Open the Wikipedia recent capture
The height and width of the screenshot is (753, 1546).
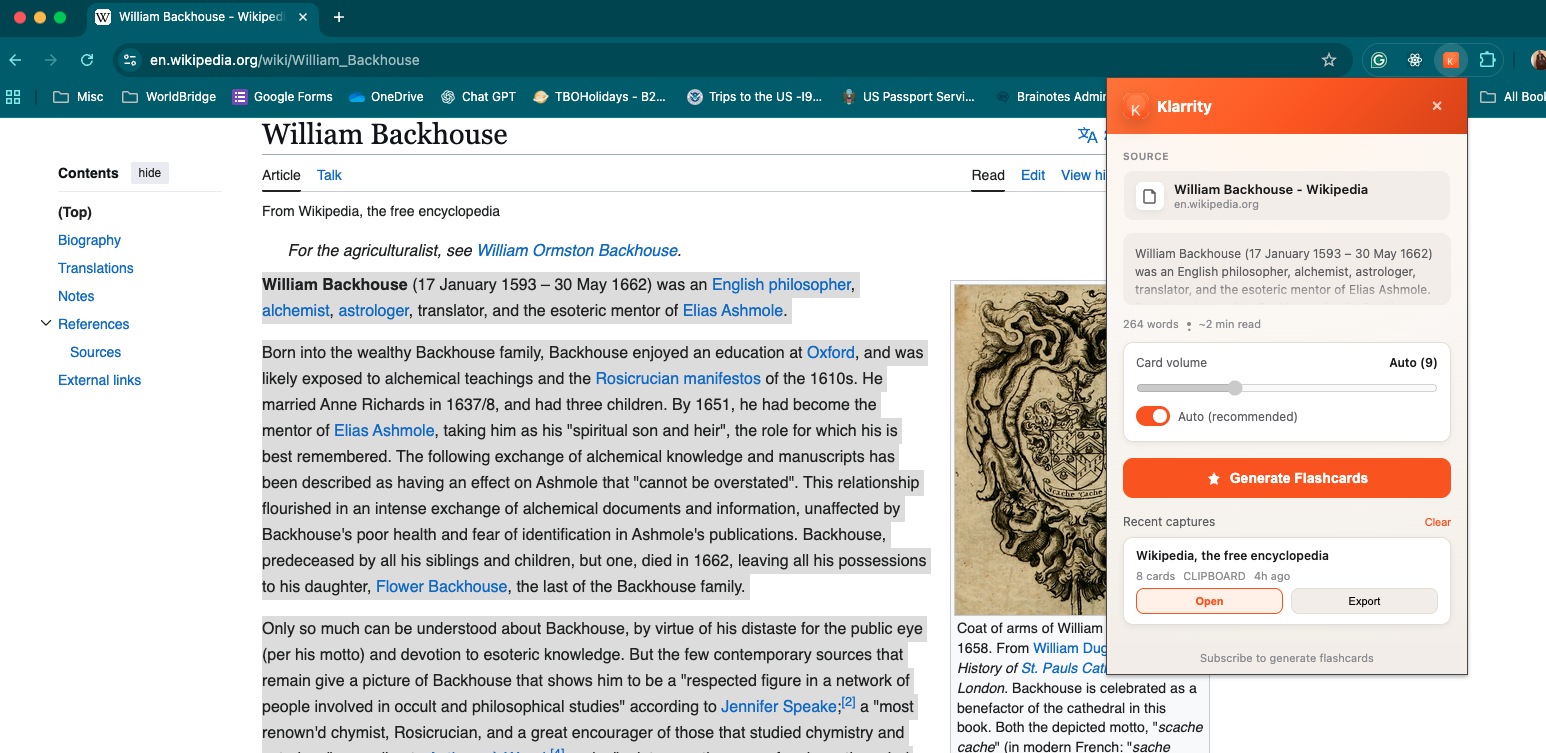click(1209, 601)
